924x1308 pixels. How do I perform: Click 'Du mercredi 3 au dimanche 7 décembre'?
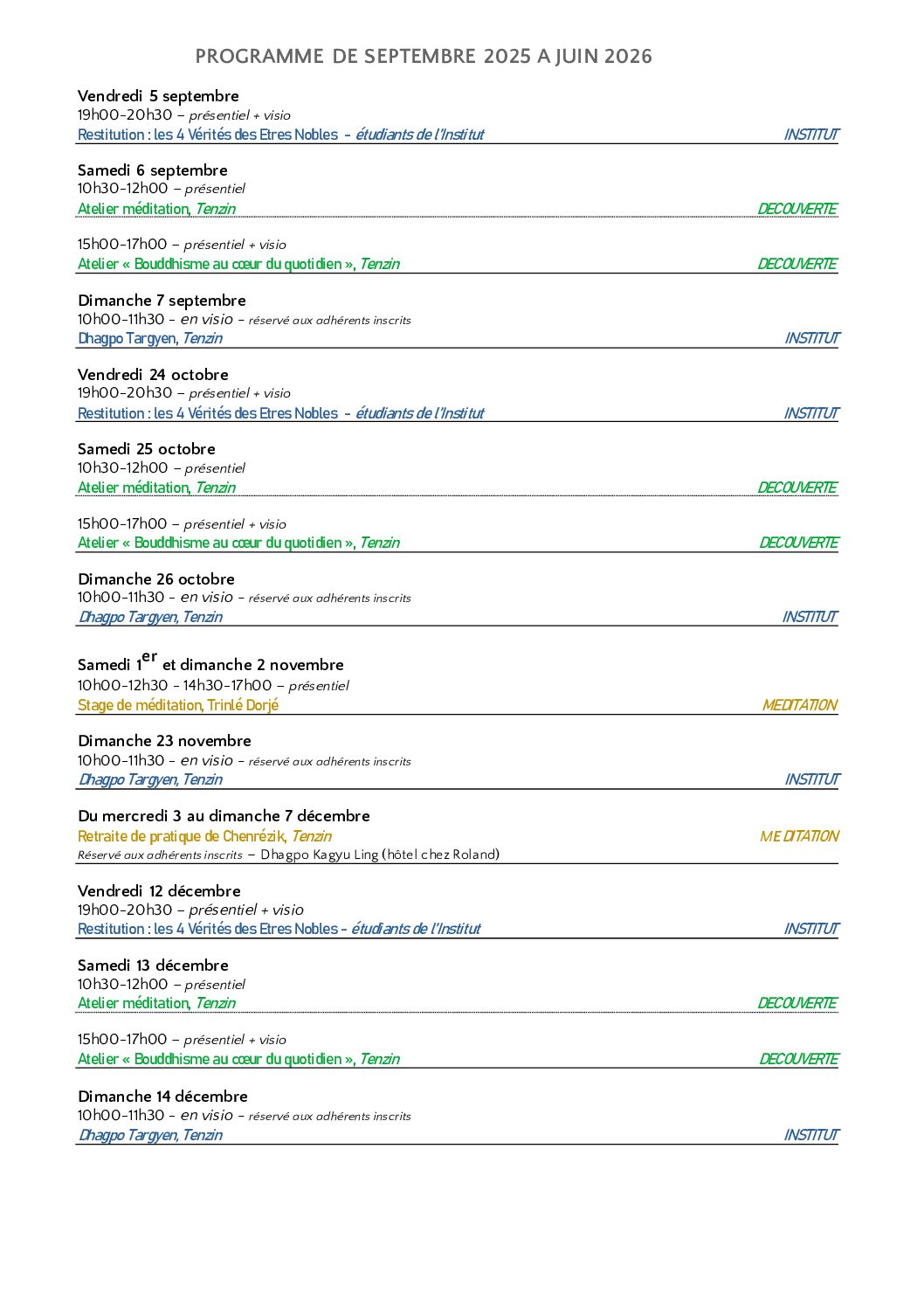(224, 816)
